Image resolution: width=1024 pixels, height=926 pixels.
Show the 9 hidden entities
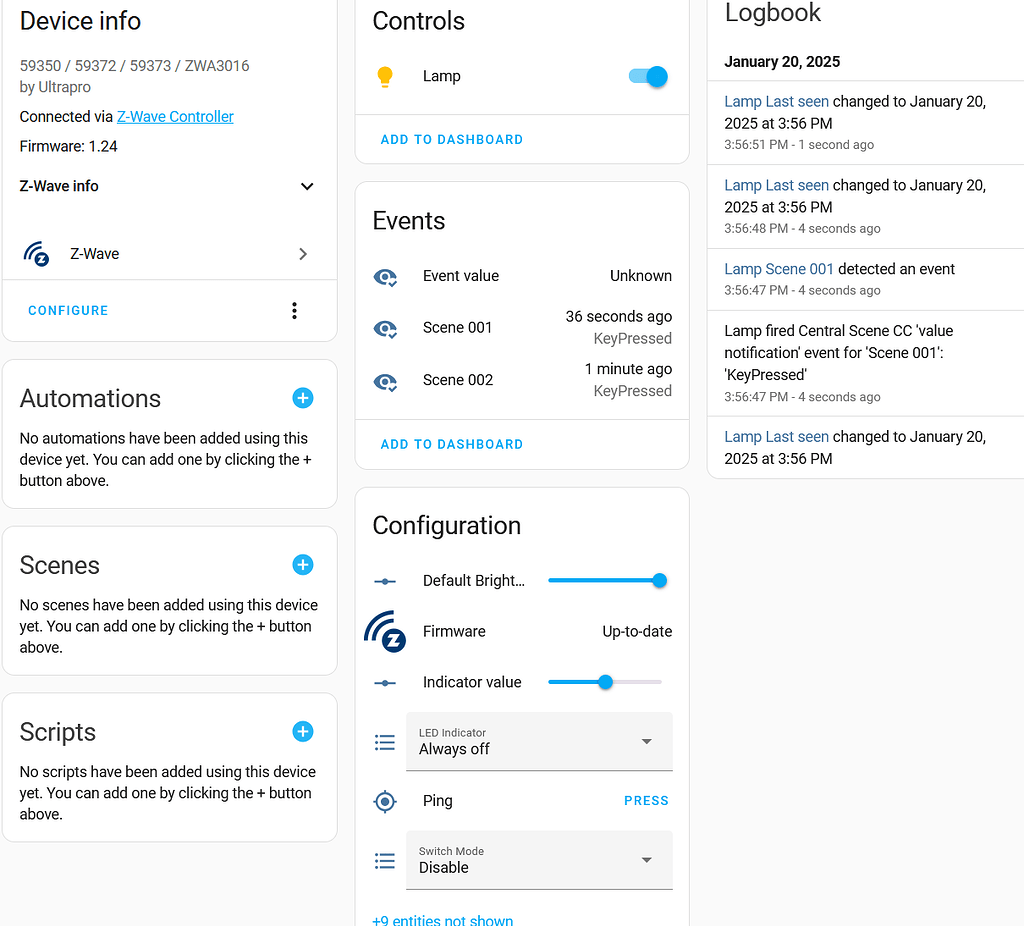(442, 919)
